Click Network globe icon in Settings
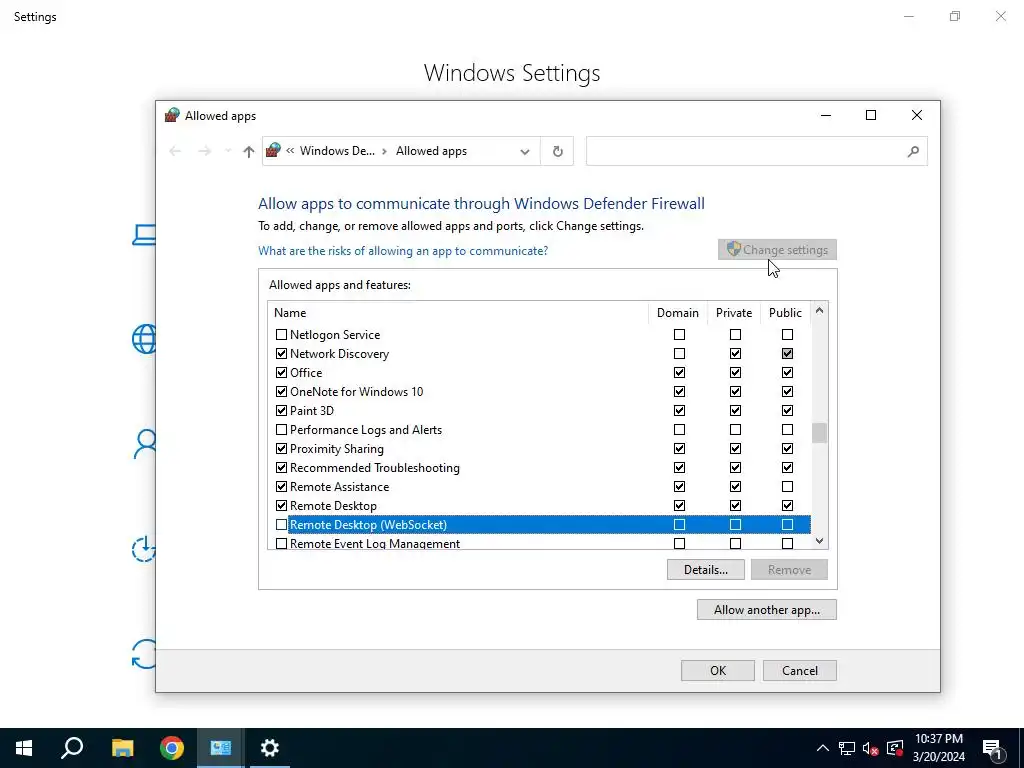 (144, 339)
